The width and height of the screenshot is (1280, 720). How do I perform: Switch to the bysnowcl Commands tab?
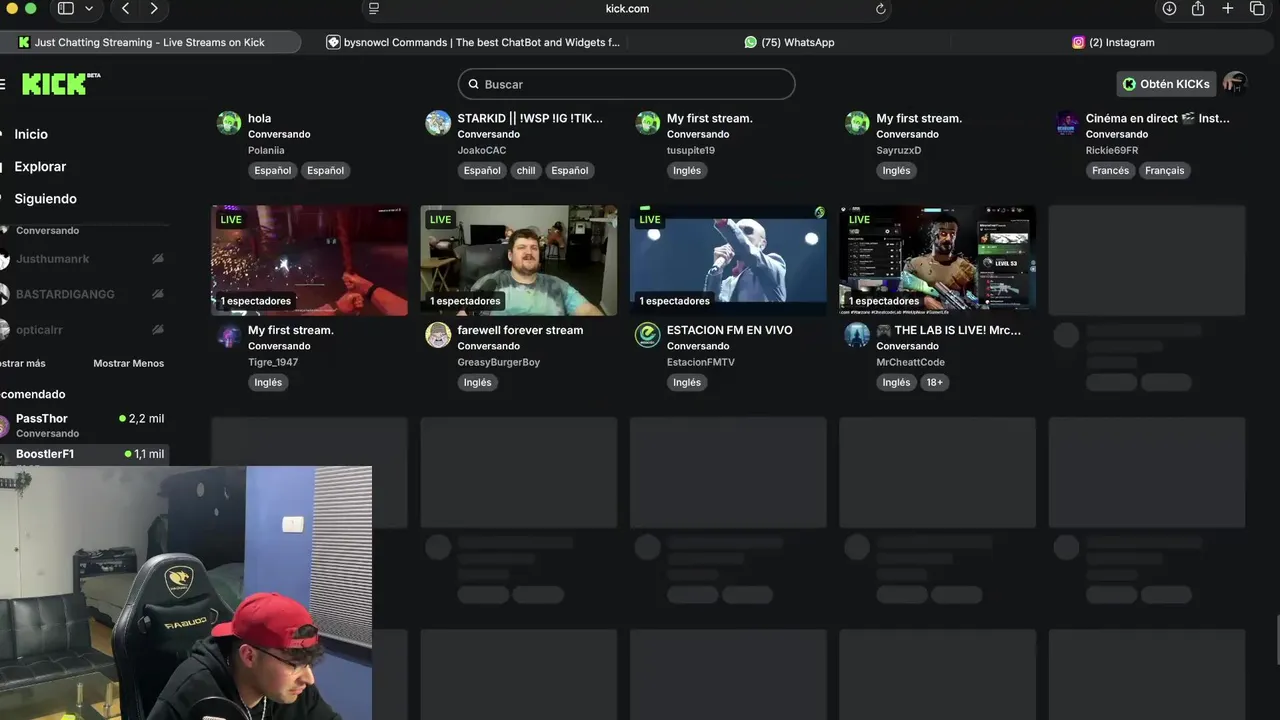[x=473, y=42]
